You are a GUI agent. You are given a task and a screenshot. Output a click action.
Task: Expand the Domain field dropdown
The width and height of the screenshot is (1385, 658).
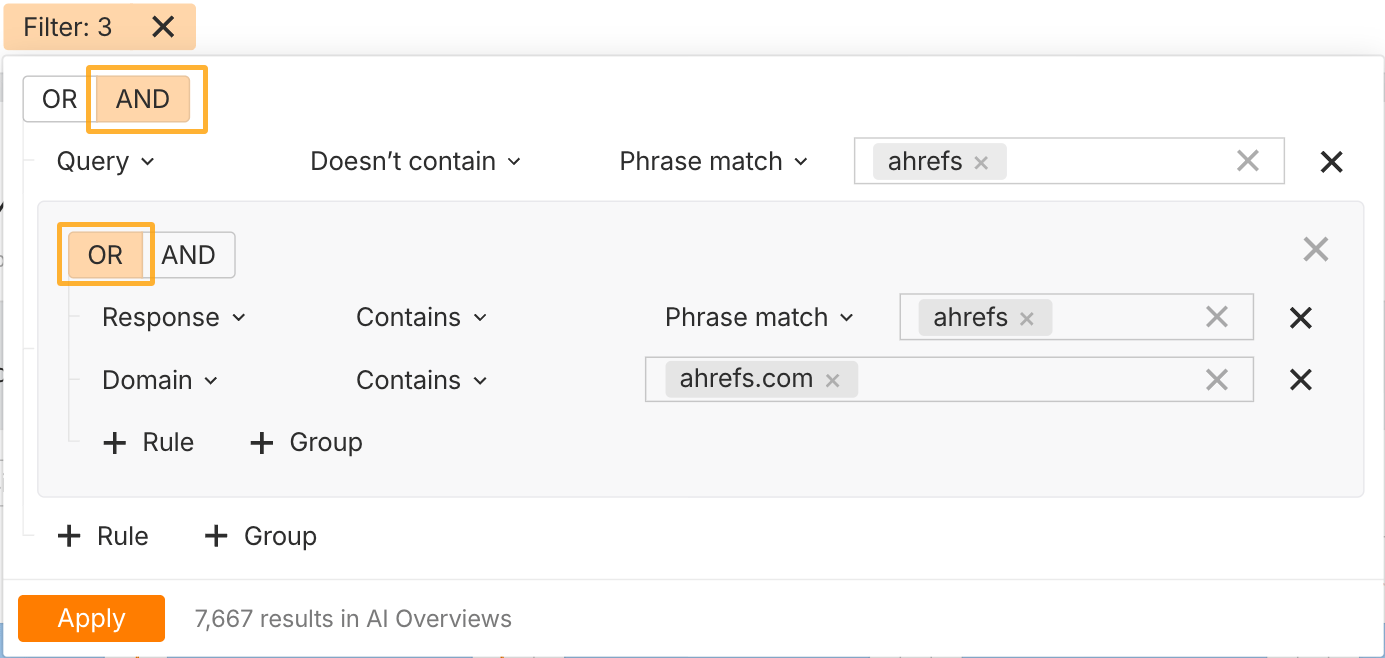[x=160, y=380]
